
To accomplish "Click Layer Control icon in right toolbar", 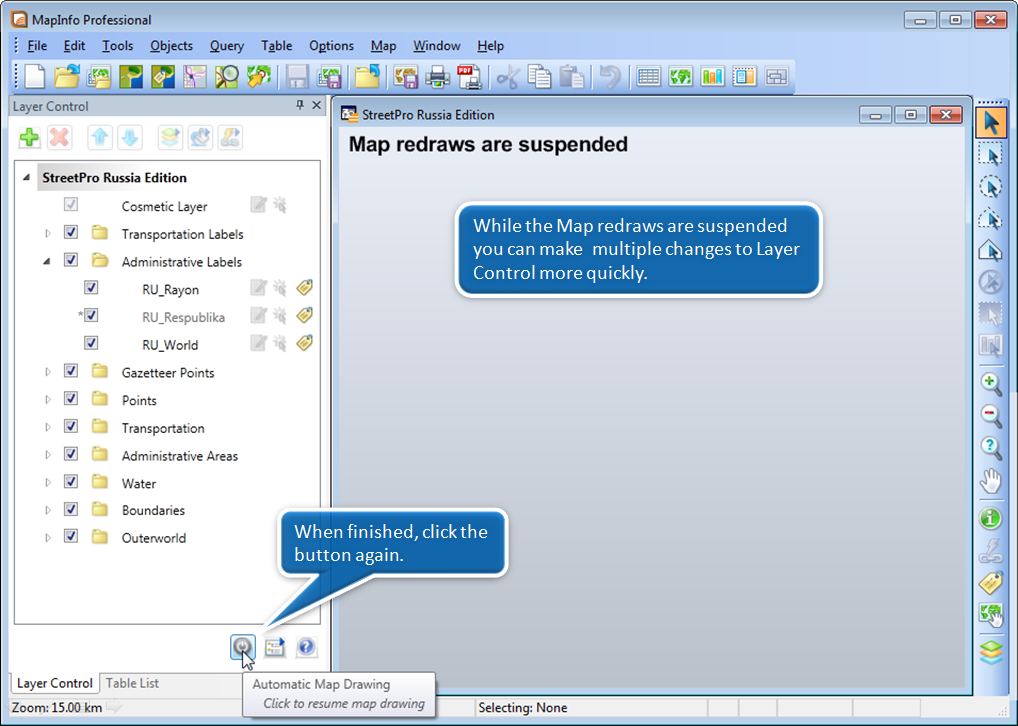I will 991,651.
